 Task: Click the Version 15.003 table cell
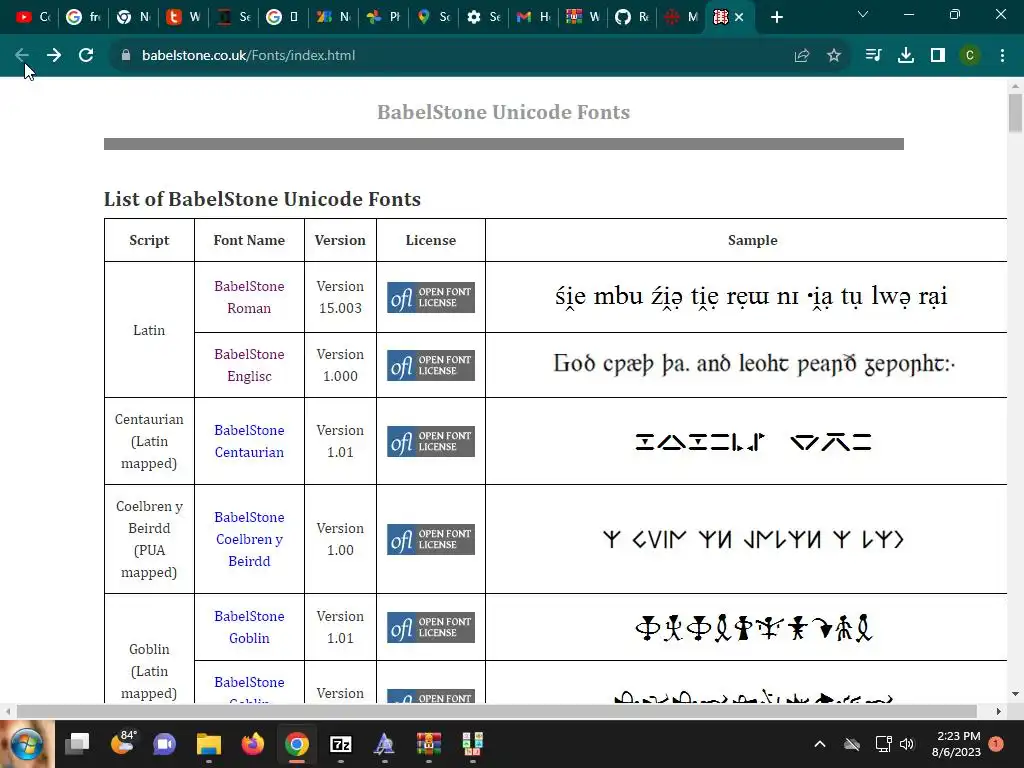(x=340, y=297)
